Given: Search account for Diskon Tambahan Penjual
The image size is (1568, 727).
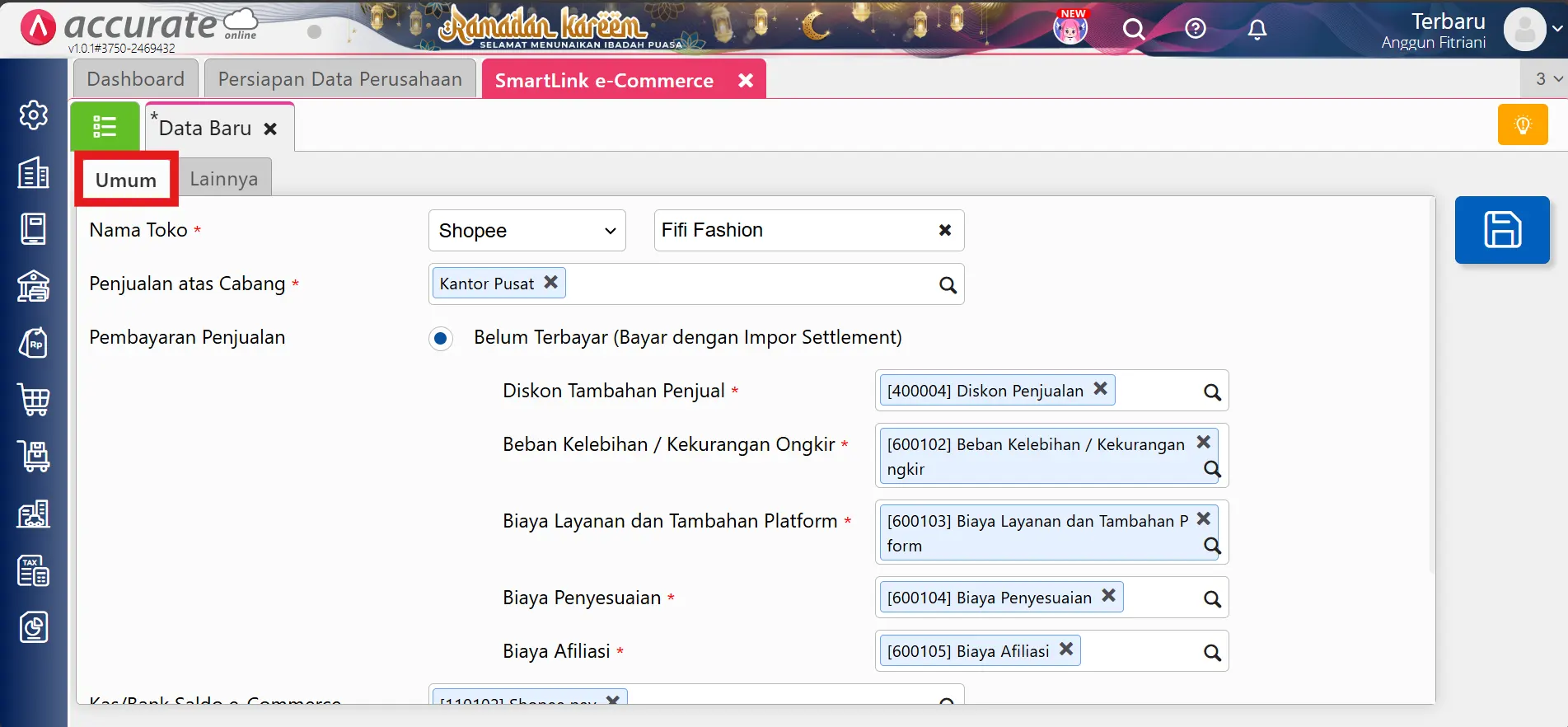Looking at the screenshot, I should pyautogui.click(x=1212, y=392).
